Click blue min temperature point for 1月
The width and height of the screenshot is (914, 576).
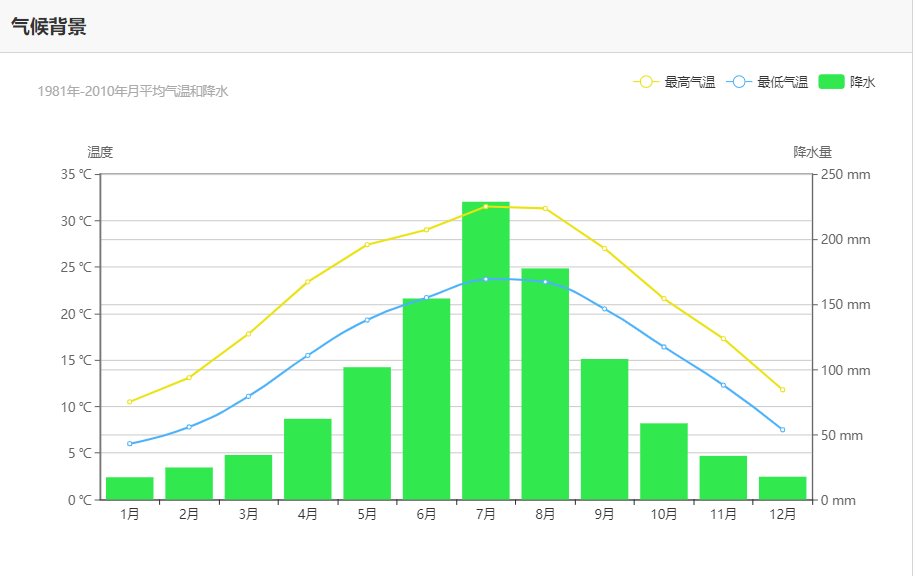click(129, 444)
